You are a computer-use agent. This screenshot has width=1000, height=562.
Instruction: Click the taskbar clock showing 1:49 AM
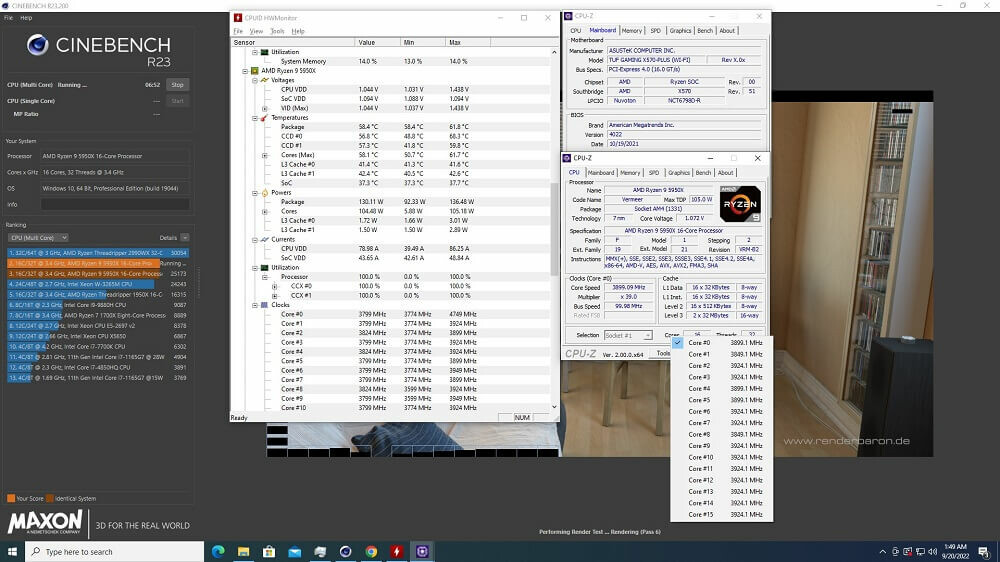[x=955, y=552]
